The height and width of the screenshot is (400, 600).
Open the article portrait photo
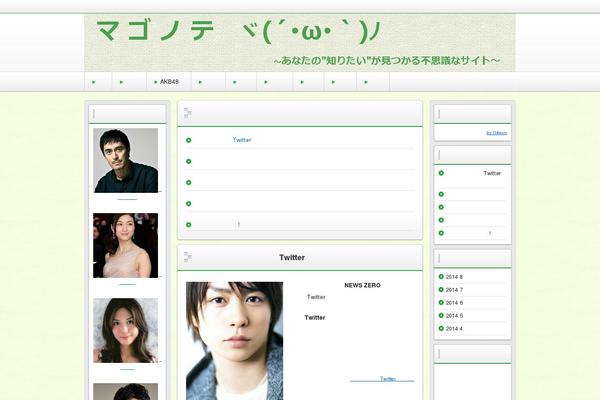235,341
